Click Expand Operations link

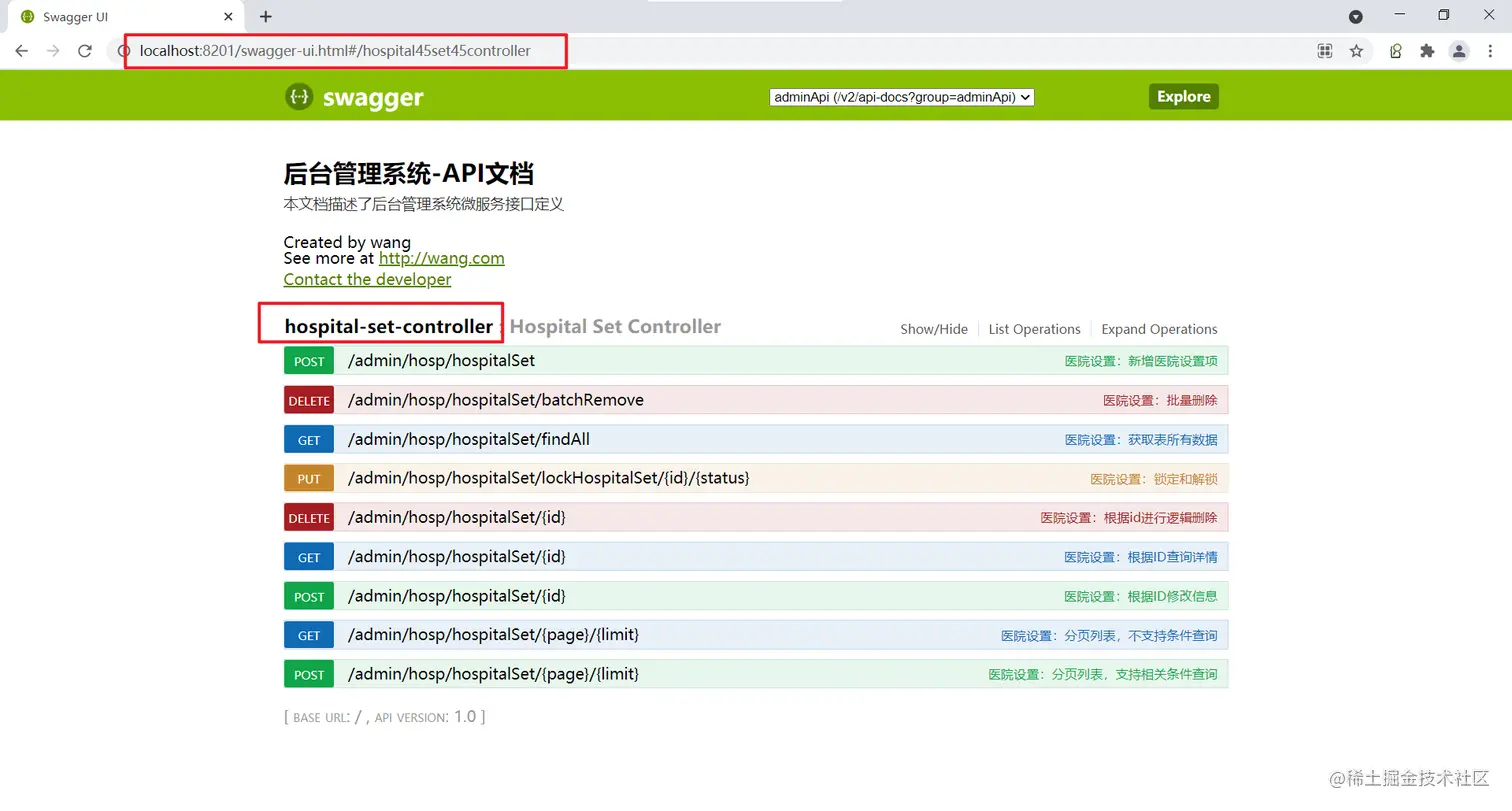(x=1159, y=329)
